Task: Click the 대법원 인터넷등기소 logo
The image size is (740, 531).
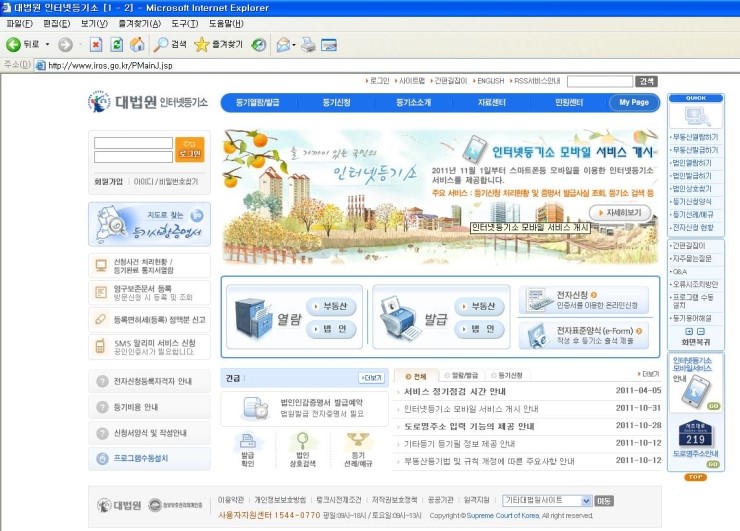Action: coord(148,102)
